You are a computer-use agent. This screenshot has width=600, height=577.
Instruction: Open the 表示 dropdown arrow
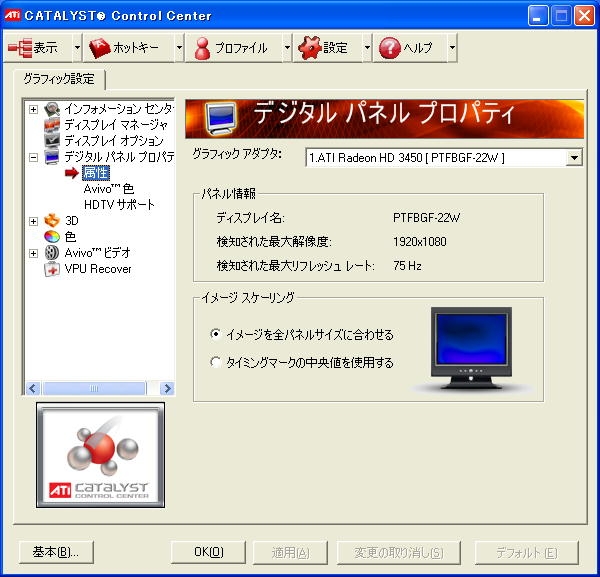pyautogui.click(x=77, y=48)
